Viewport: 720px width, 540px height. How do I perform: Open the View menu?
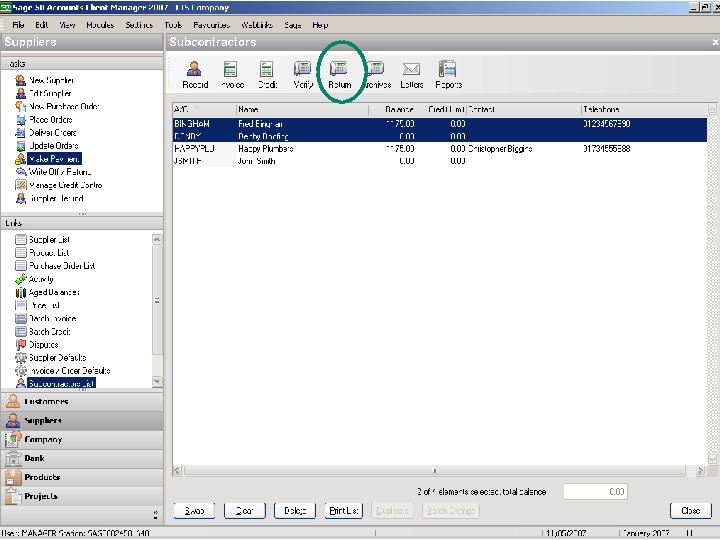67,25
